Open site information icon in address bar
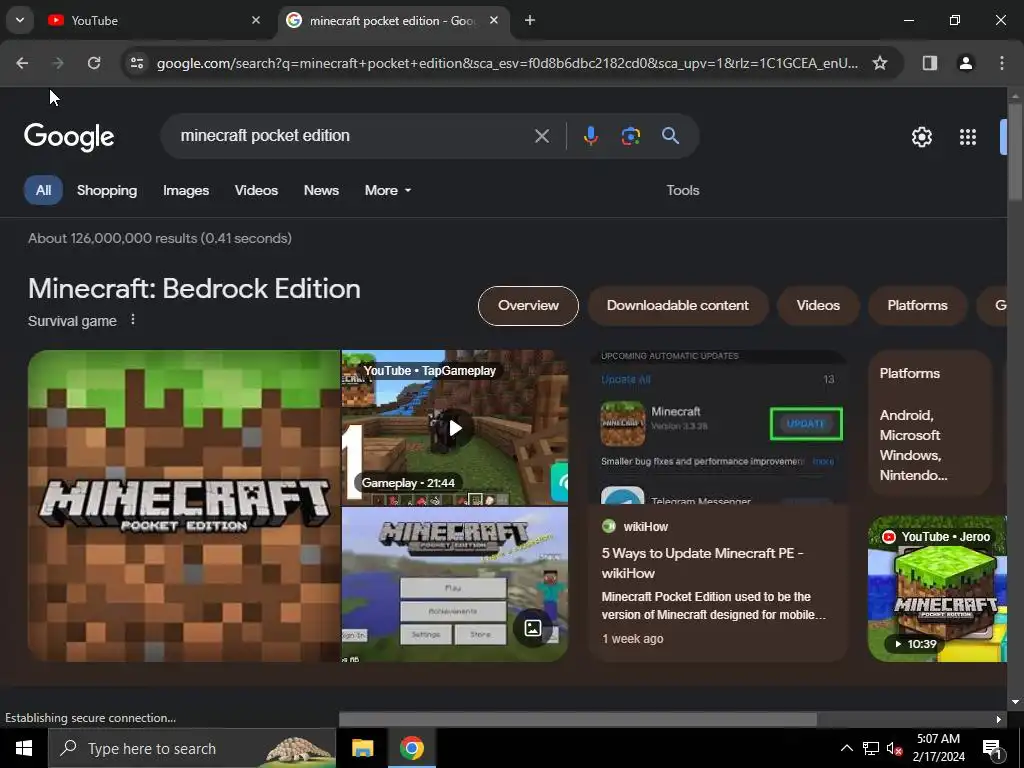 pyautogui.click(x=137, y=63)
